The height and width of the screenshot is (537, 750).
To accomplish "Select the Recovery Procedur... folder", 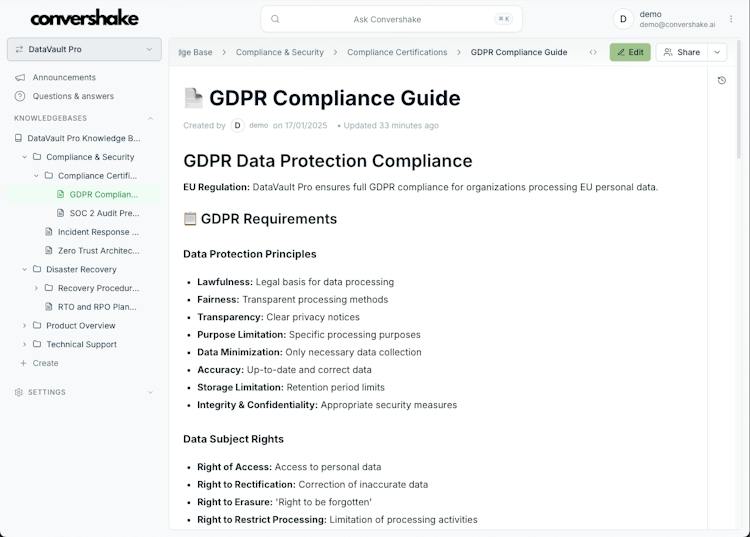I will (x=98, y=288).
